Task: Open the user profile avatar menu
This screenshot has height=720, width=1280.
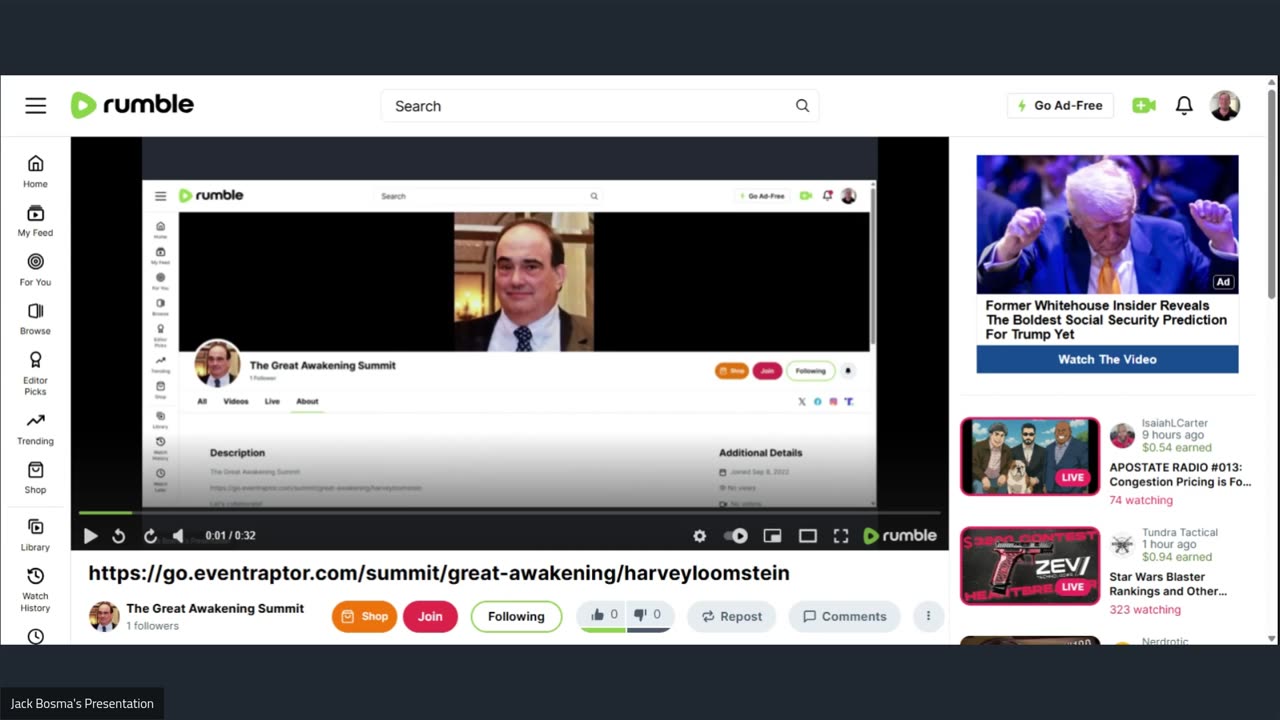Action: pyautogui.click(x=1225, y=105)
